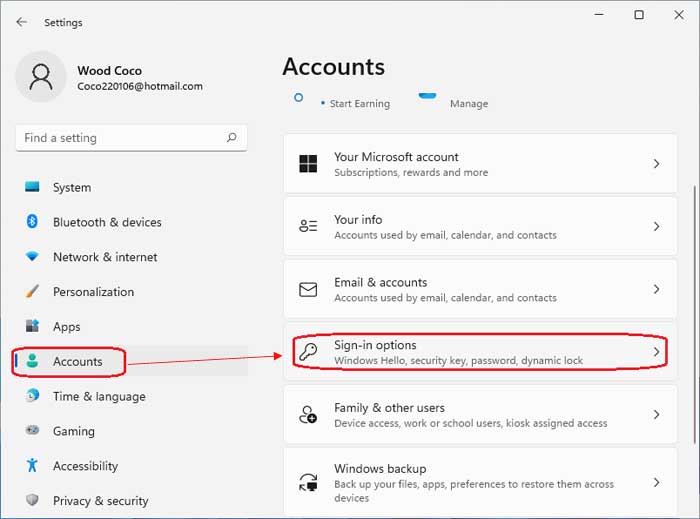Click the vertical scrollbar on right
The height and width of the screenshot is (519, 700).
pos(695,315)
